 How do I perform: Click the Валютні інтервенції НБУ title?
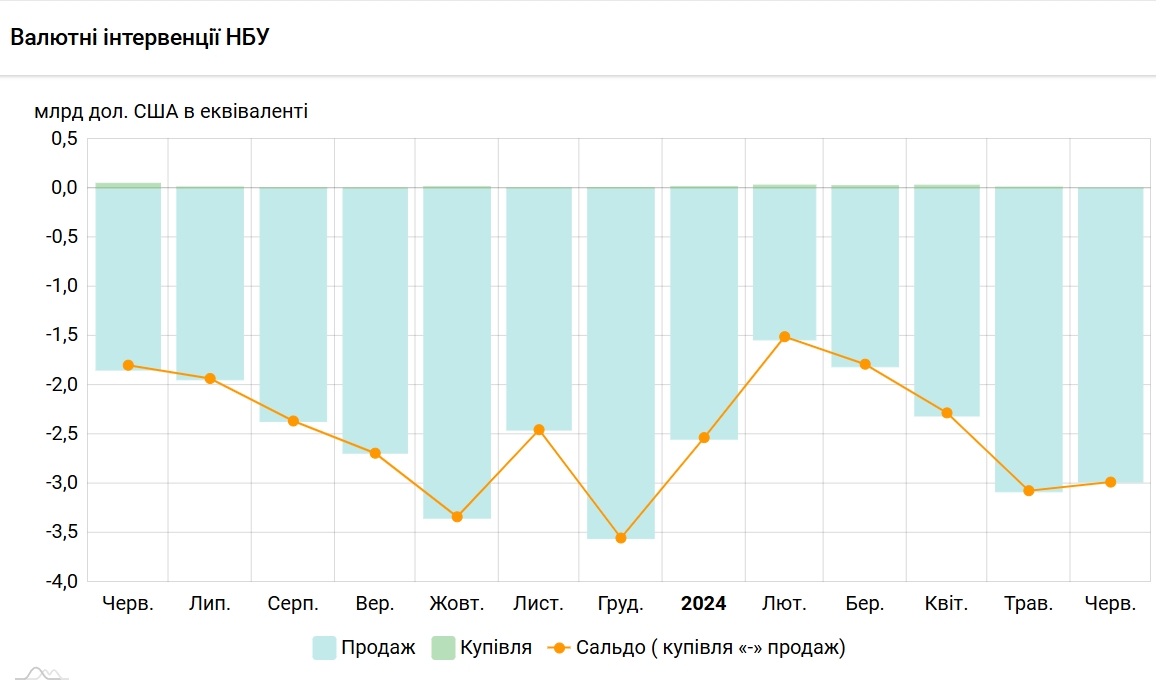click(140, 37)
